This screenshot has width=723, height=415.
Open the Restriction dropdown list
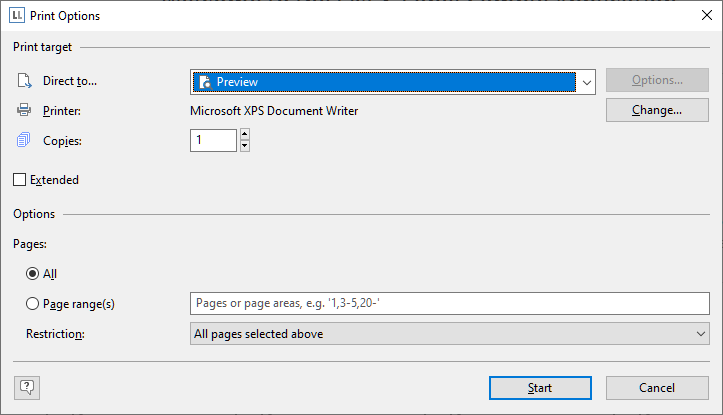point(450,333)
